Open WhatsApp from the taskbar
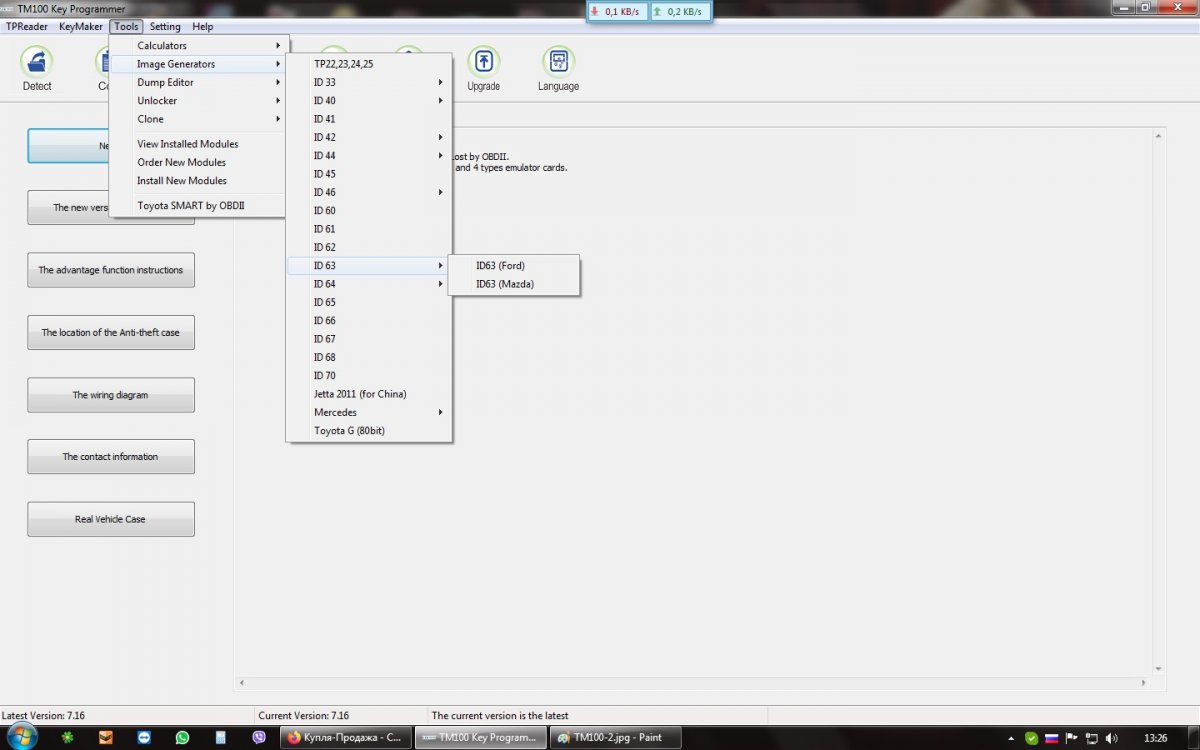Image resolution: width=1200 pixels, height=750 pixels. (x=182, y=737)
